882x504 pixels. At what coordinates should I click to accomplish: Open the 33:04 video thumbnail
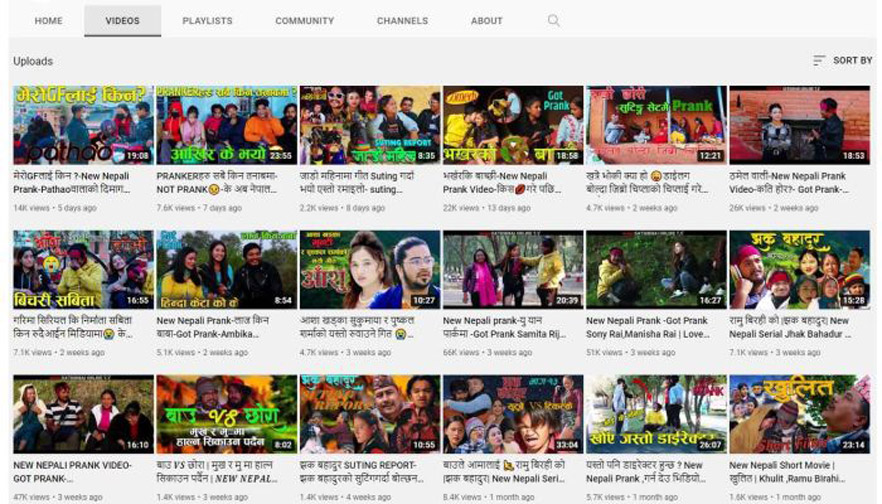(512, 414)
